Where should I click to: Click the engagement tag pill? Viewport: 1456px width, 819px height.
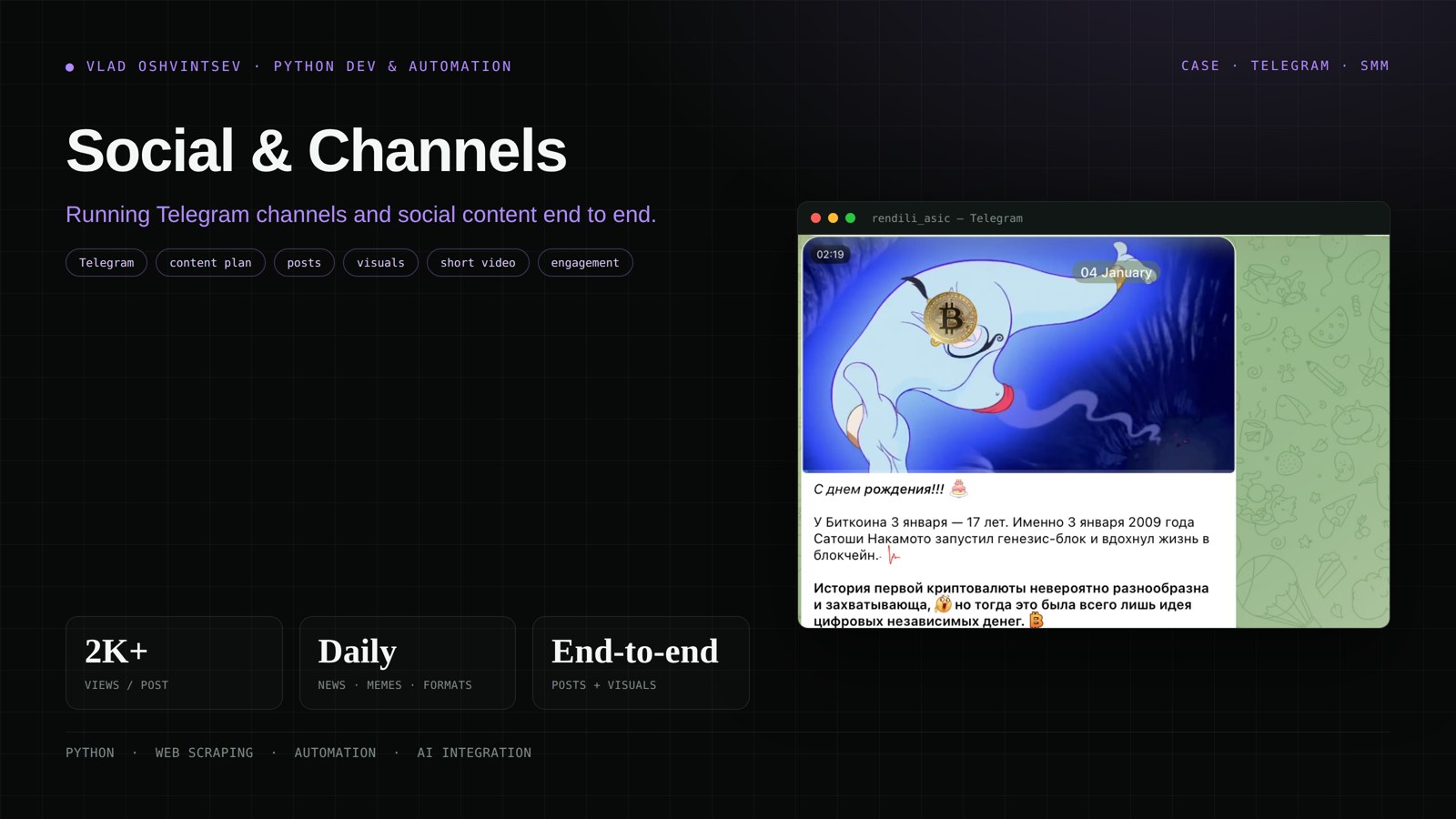pos(585,263)
